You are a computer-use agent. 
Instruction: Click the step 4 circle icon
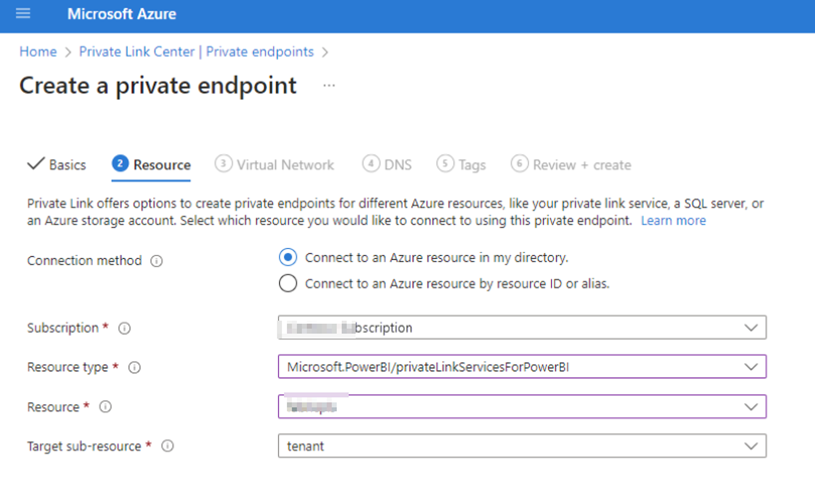(x=371, y=164)
